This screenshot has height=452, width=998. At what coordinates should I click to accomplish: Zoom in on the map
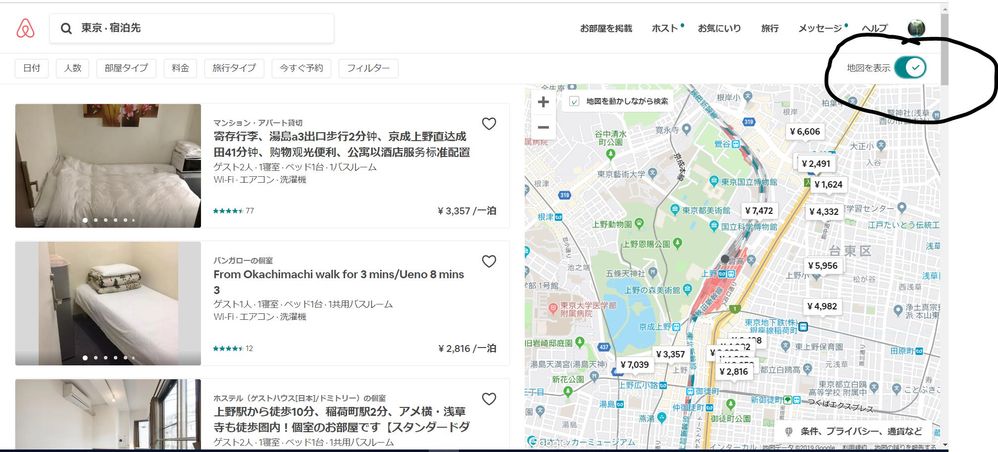[x=543, y=102]
